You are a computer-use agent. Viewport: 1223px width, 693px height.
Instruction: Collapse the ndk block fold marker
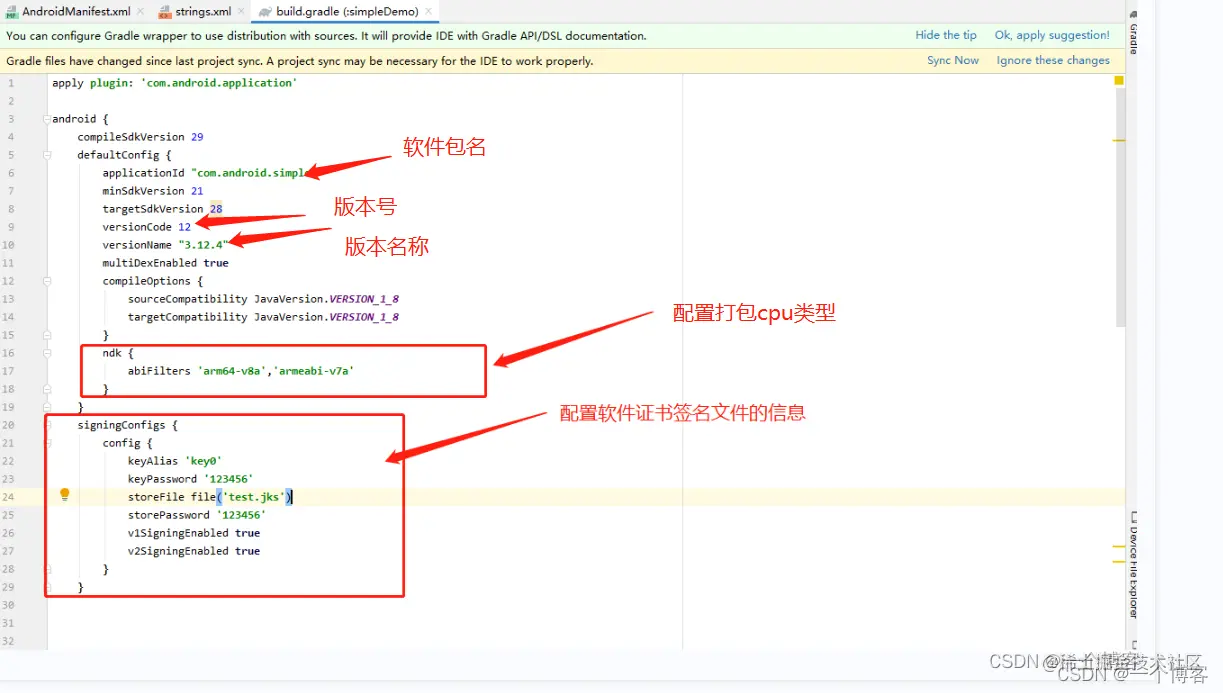45,352
